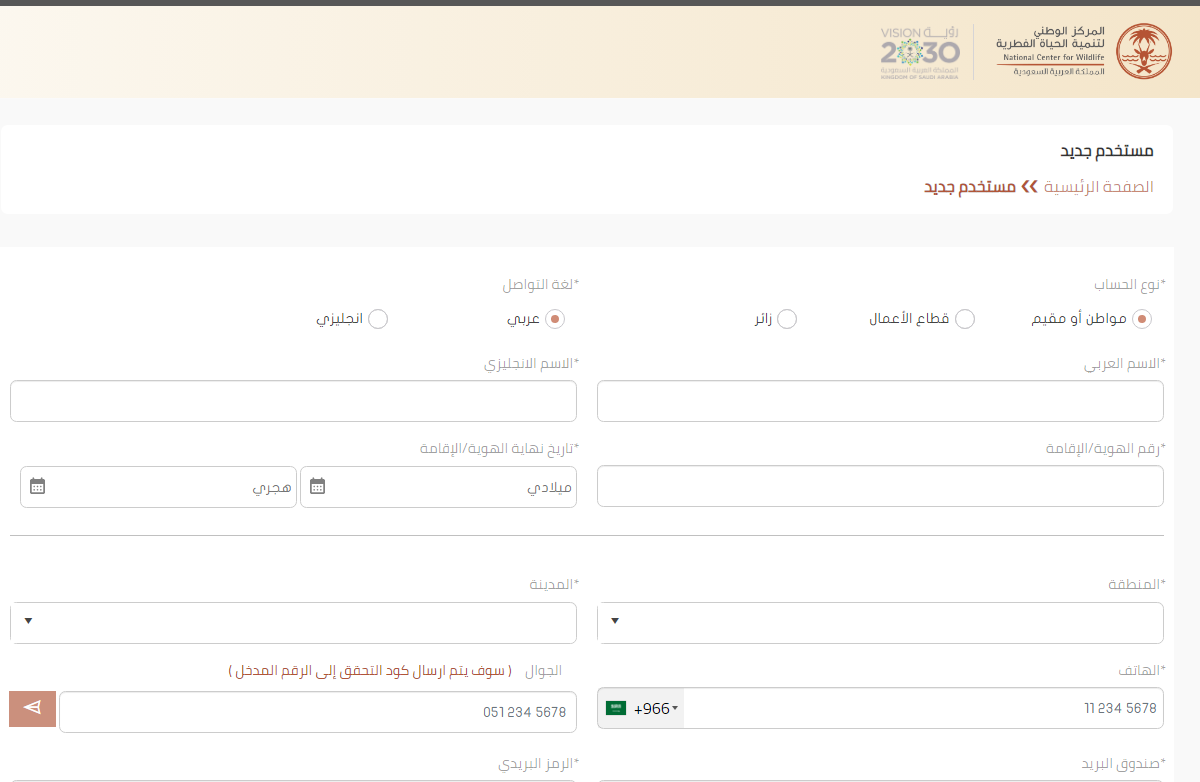The width and height of the screenshot is (1200, 782).
Task: Open the Hijri date calendar icon
Action: coord(38,487)
